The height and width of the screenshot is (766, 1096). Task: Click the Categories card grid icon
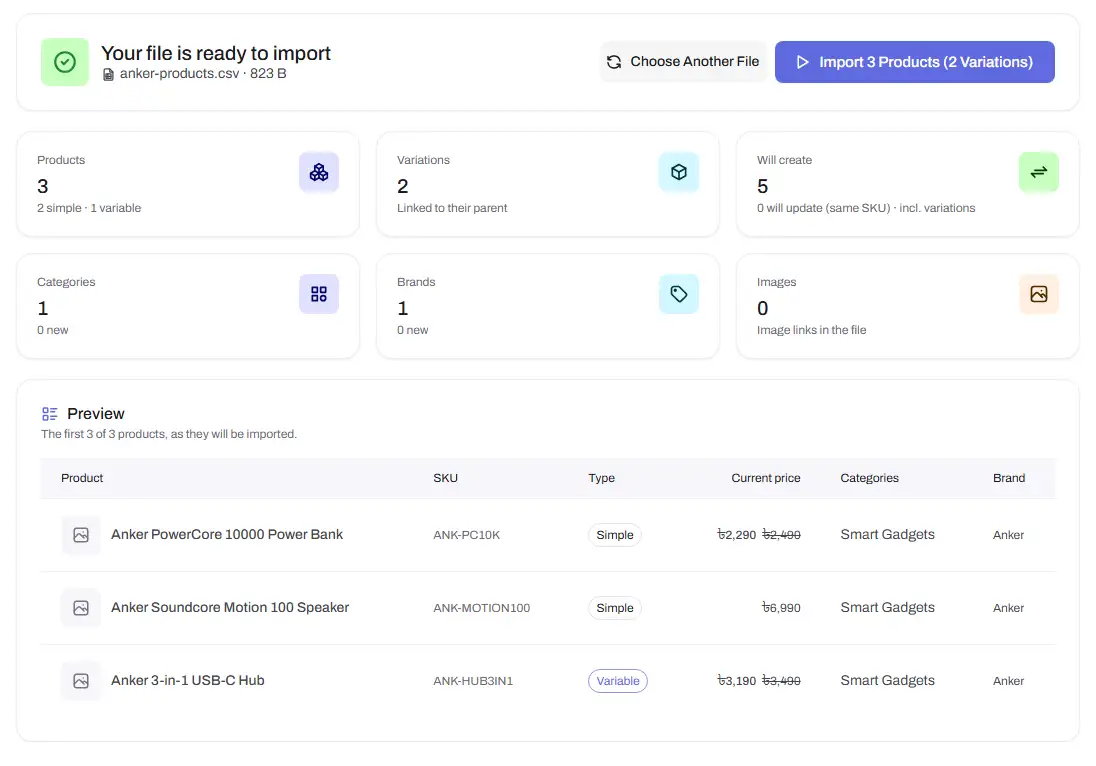coord(319,294)
